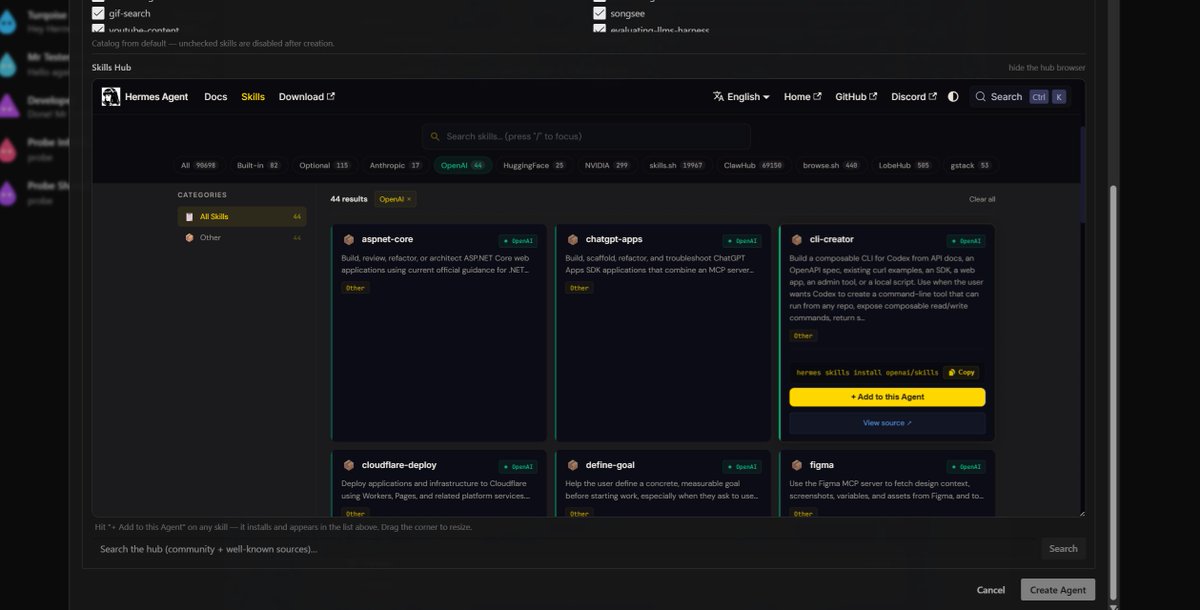Select the Built-in source filter
Image resolution: width=1200 pixels, height=610 pixels.
pos(258,165)
